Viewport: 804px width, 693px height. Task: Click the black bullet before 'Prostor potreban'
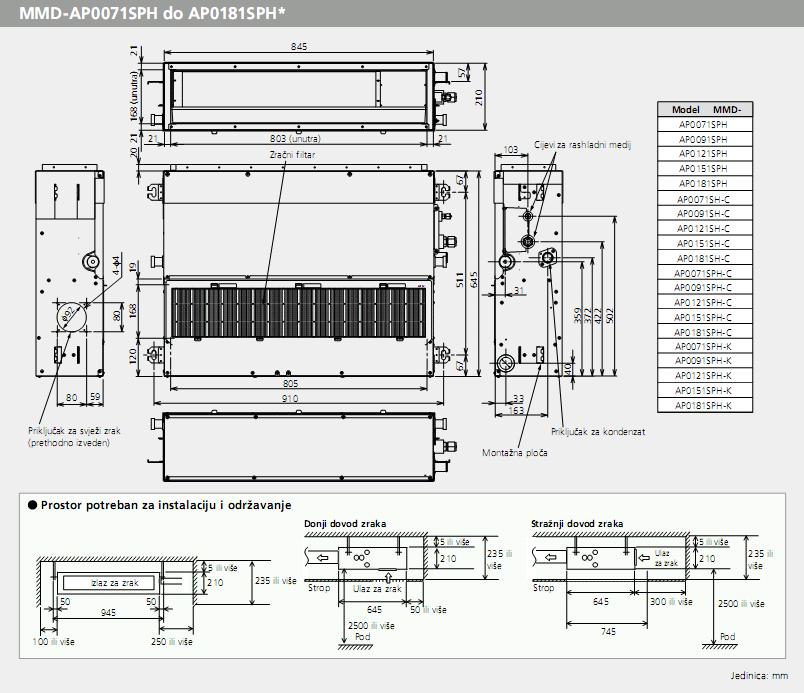32,505
